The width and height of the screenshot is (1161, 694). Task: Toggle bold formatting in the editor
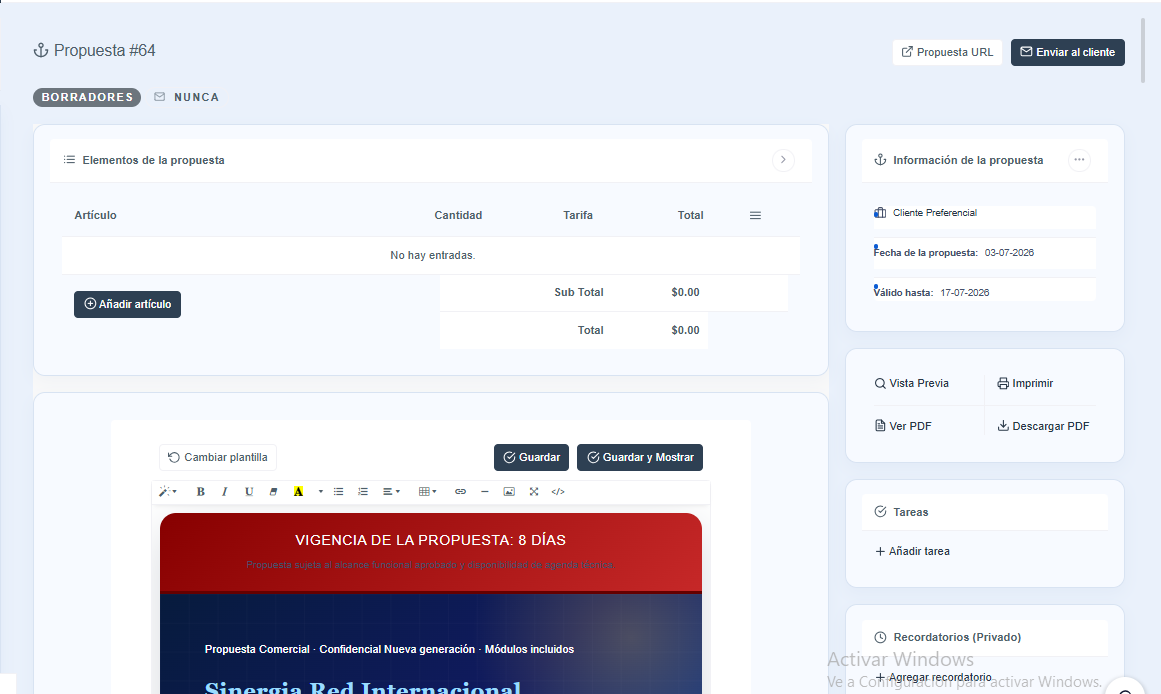pyautogui.click(x=200, y=492)
